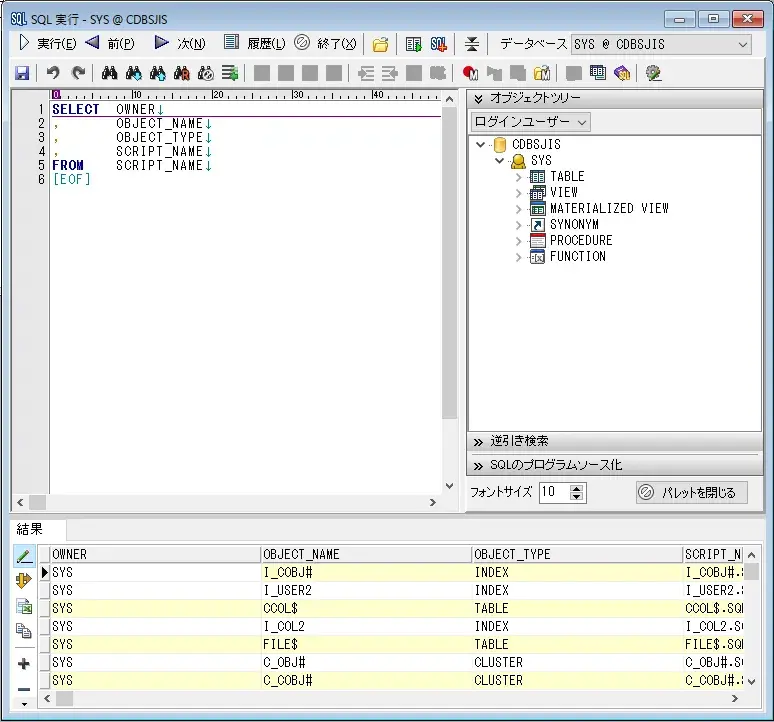The height and width of the screenshot is (722, 774).
Task: Click the save (floppy disk) icon
Action: click(22, 73)
